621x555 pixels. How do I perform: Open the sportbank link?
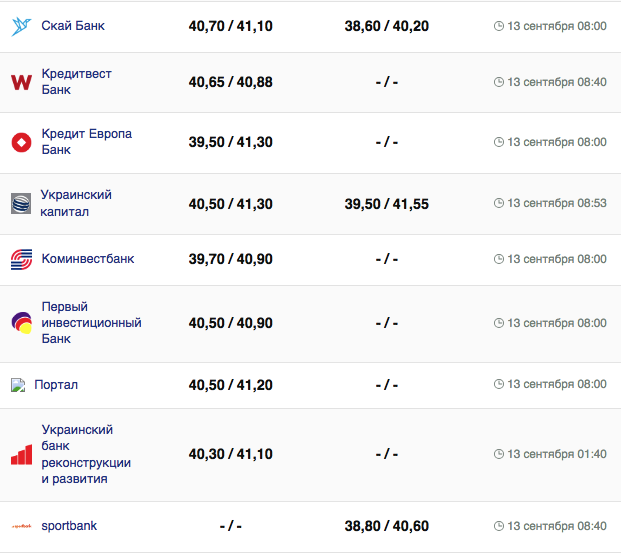pyautogui.click(x=69, y=526)
